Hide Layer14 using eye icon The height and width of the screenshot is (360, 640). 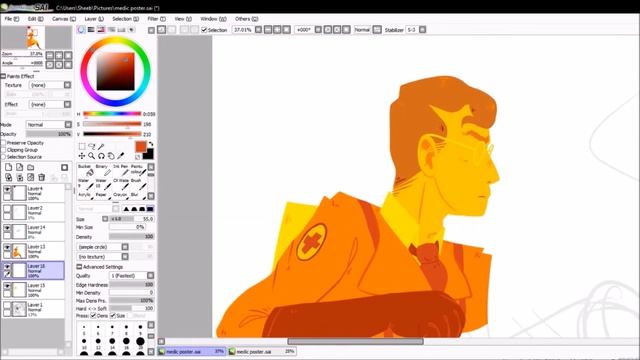point(7,228)
